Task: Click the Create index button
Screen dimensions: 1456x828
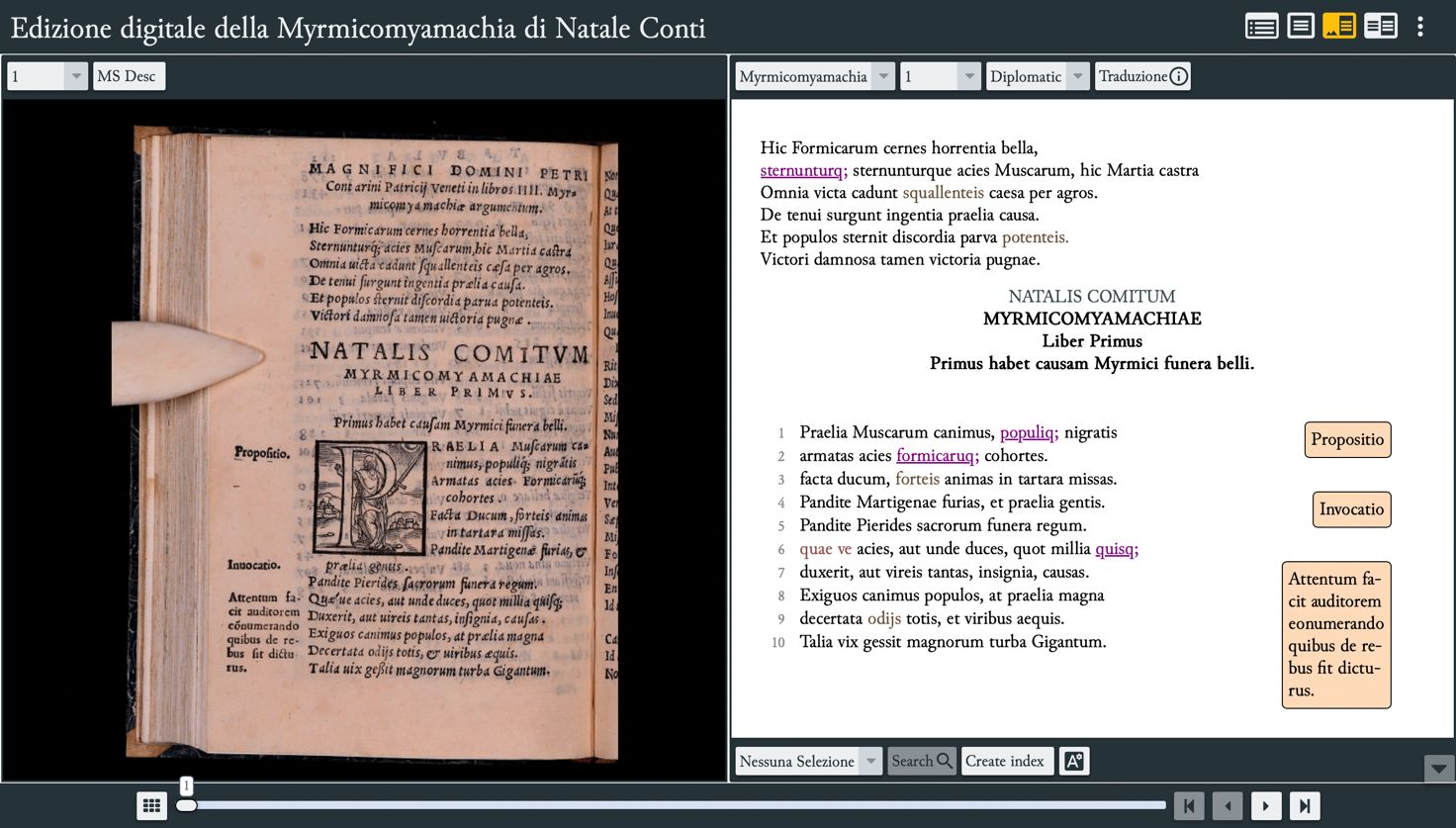Action: point(1005,761)
